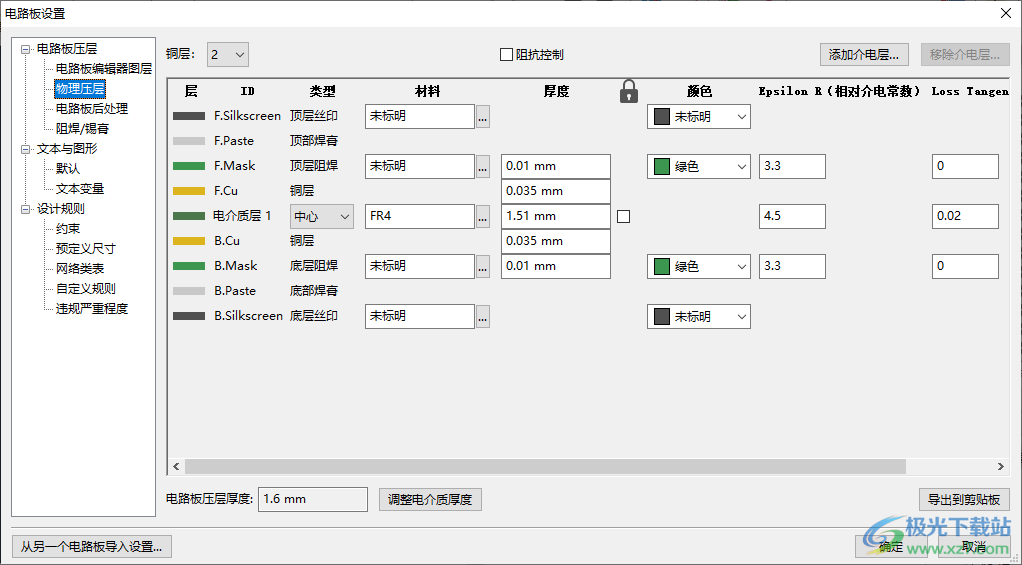This screenshot has height=565, width=1022.
Task: Open material browser for dielectric layer FR4
Action: click(x=483, y=217)
